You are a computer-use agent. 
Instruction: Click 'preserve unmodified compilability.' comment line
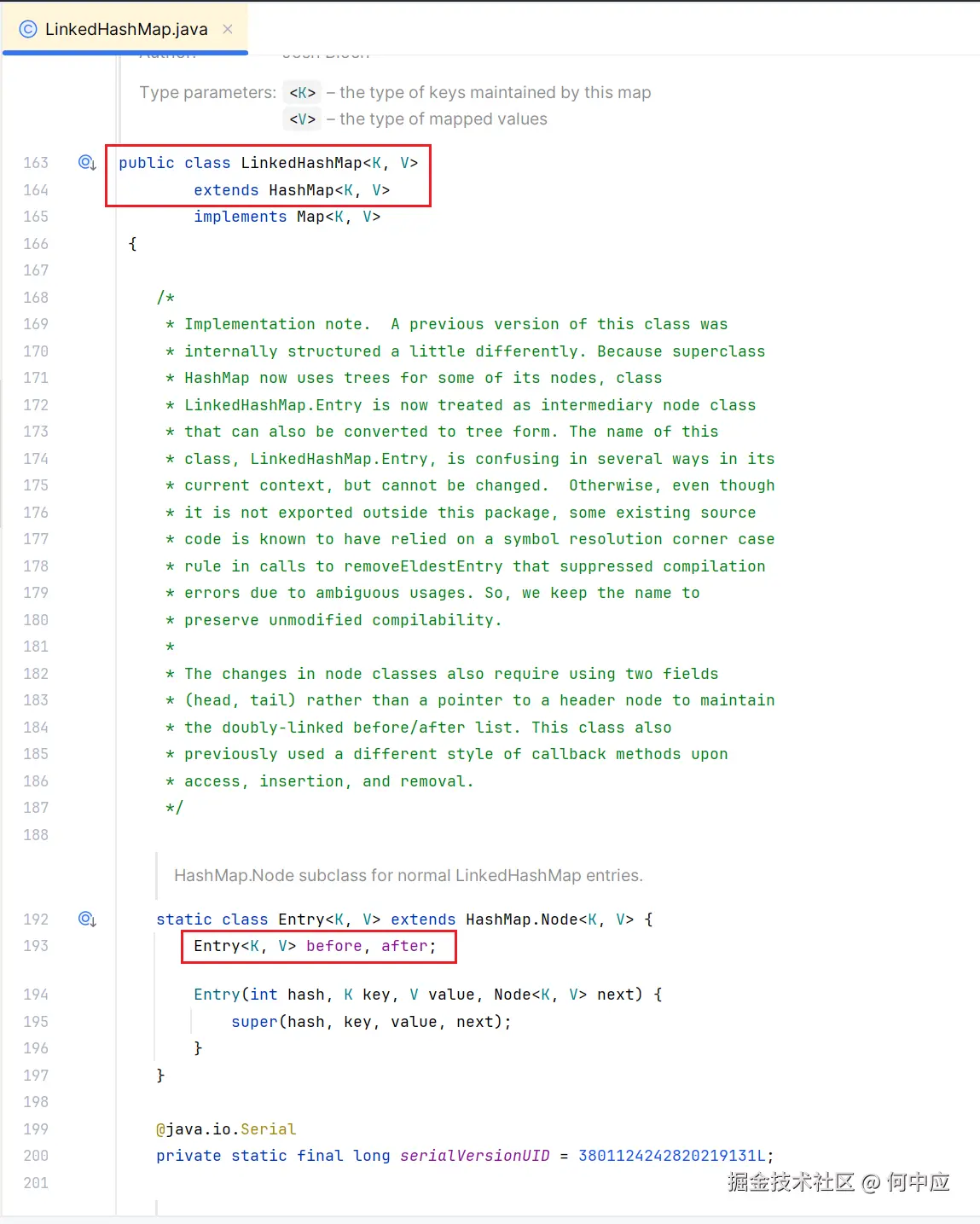(x=343, y=620)
